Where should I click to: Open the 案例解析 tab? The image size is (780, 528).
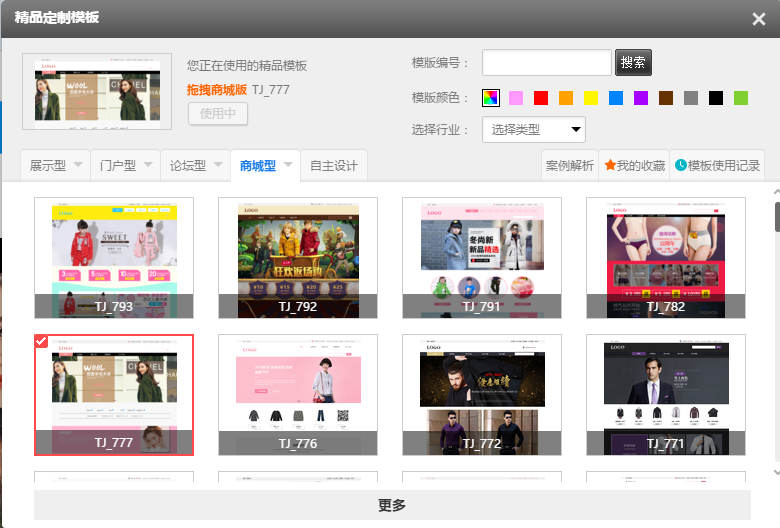click(569, 166)
